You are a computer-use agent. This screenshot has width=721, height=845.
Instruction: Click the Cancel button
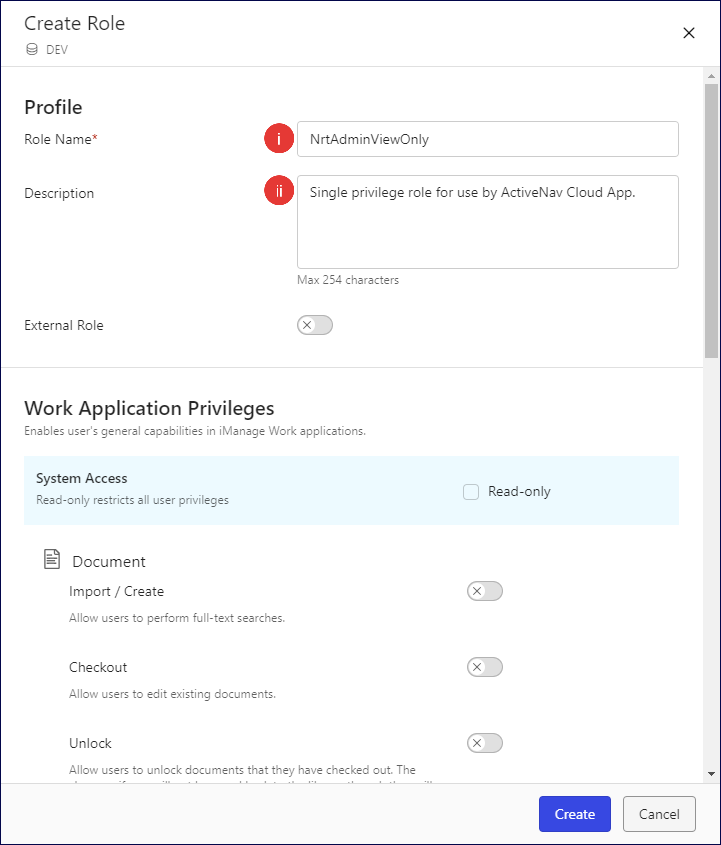click(659, 814)
